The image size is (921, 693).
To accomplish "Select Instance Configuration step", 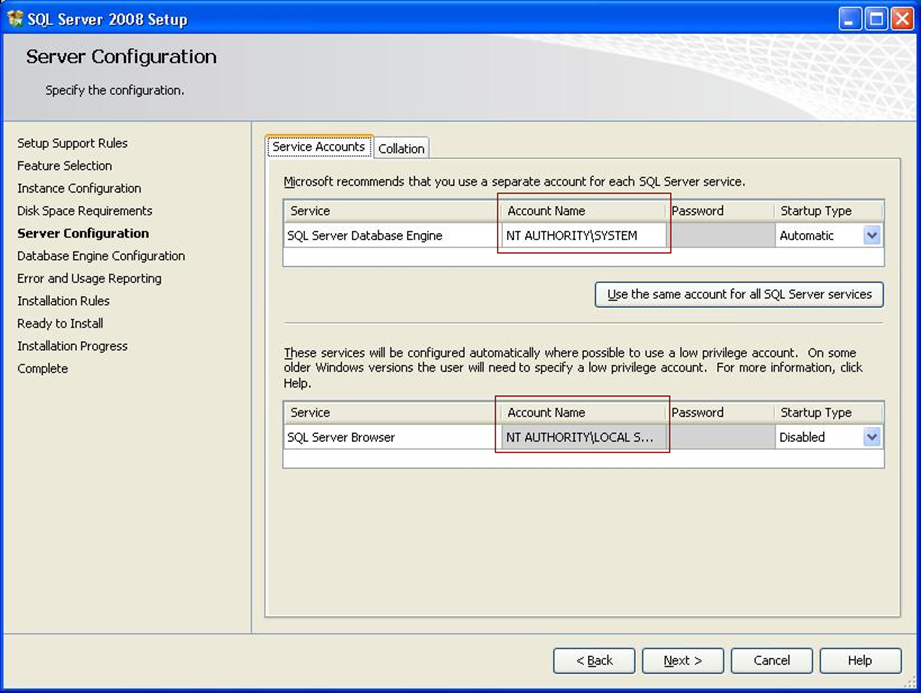I will (x=79, y=188).
